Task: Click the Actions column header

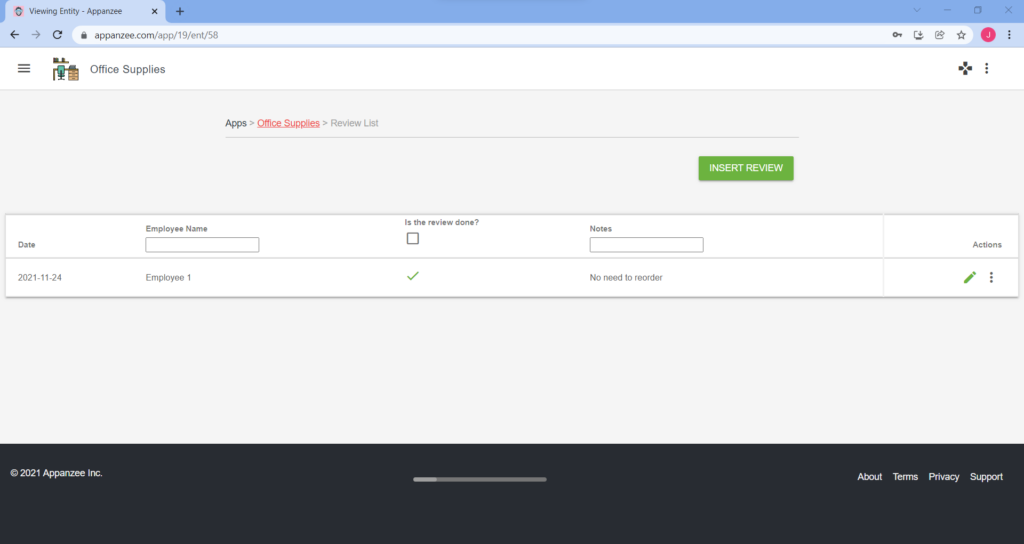Action: click(987, 245)
